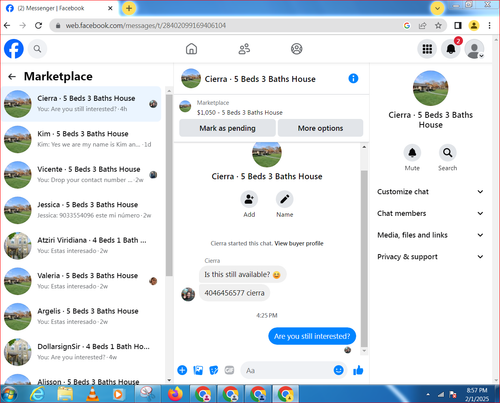Open the Windows Start button

[x=9, y=394]
